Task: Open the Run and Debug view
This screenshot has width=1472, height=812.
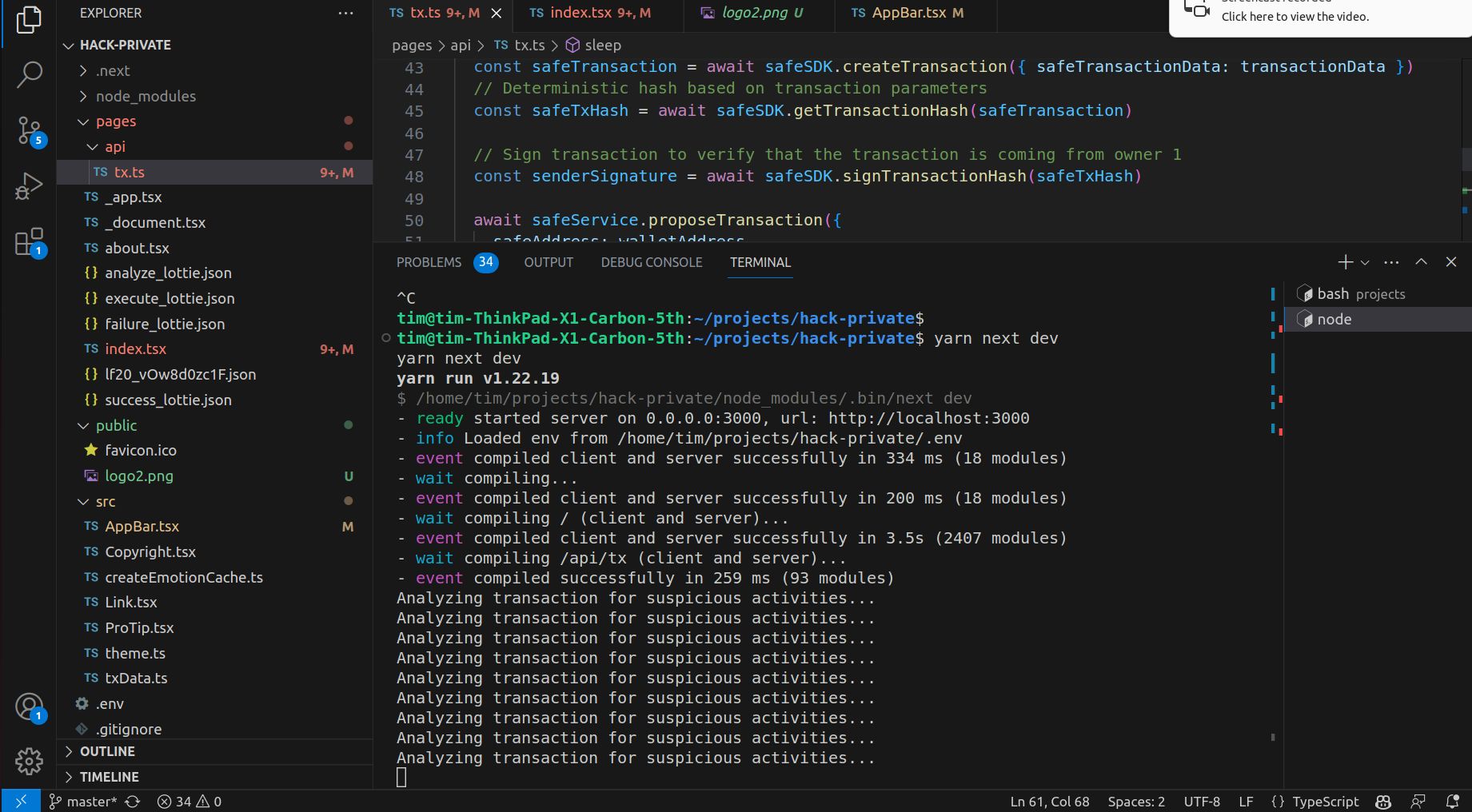Action: click(x=29, y=185)
